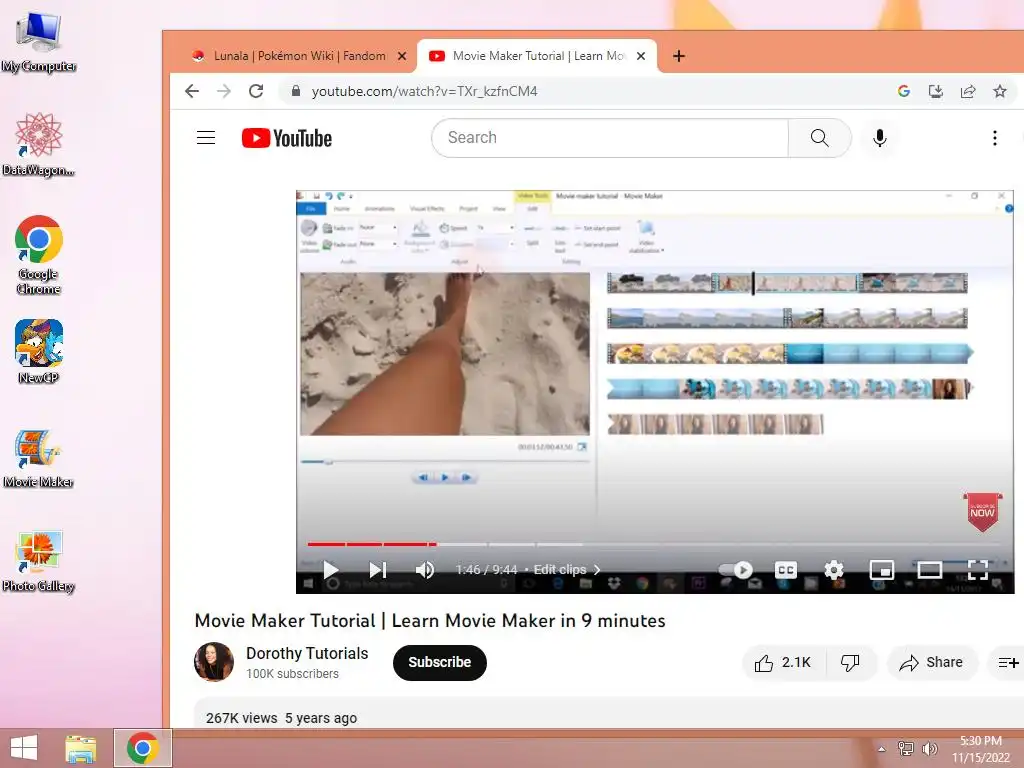Screen dimensions: 1024x768
Task: Open the player settings gear
Action: [x=833, y=570]
